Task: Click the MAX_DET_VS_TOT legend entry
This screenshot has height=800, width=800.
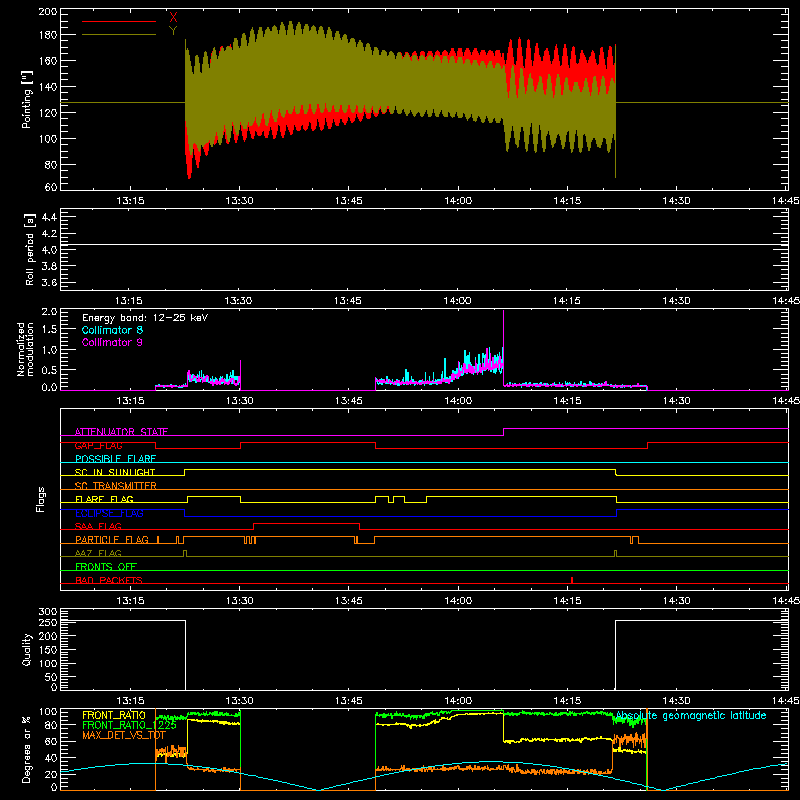Action: [124, 735]
